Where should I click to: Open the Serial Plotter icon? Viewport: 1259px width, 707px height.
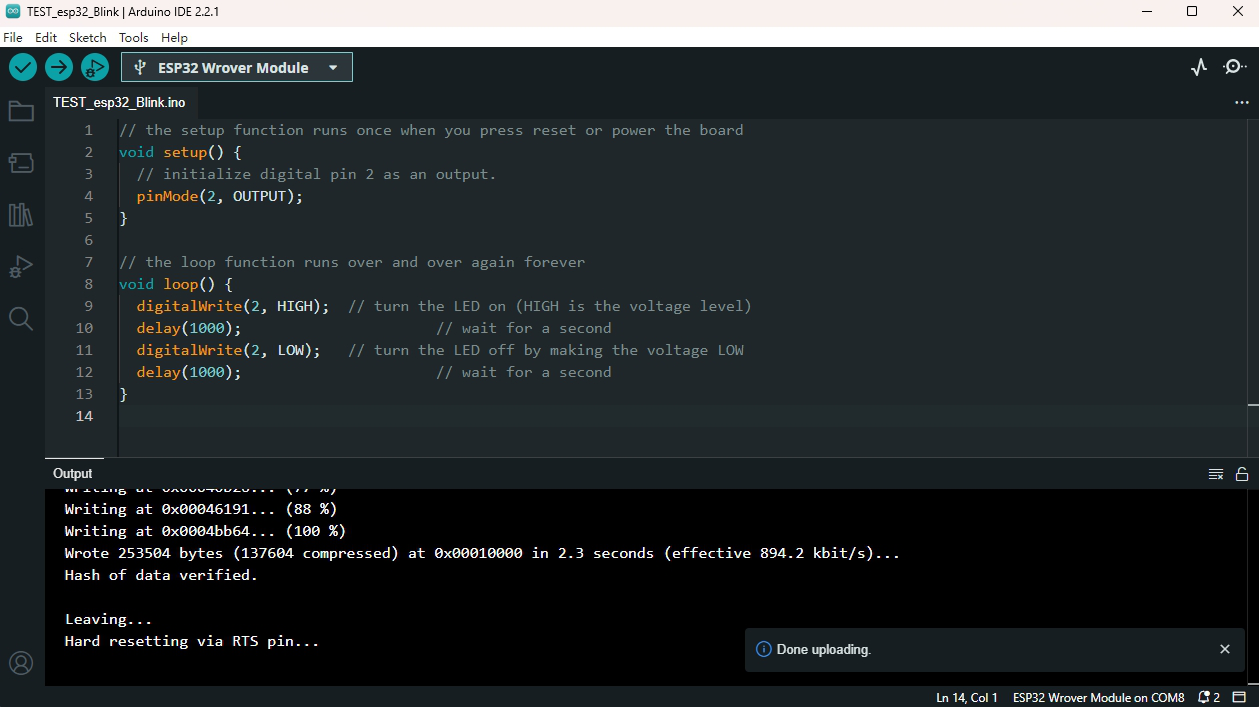coord(1199,67)
